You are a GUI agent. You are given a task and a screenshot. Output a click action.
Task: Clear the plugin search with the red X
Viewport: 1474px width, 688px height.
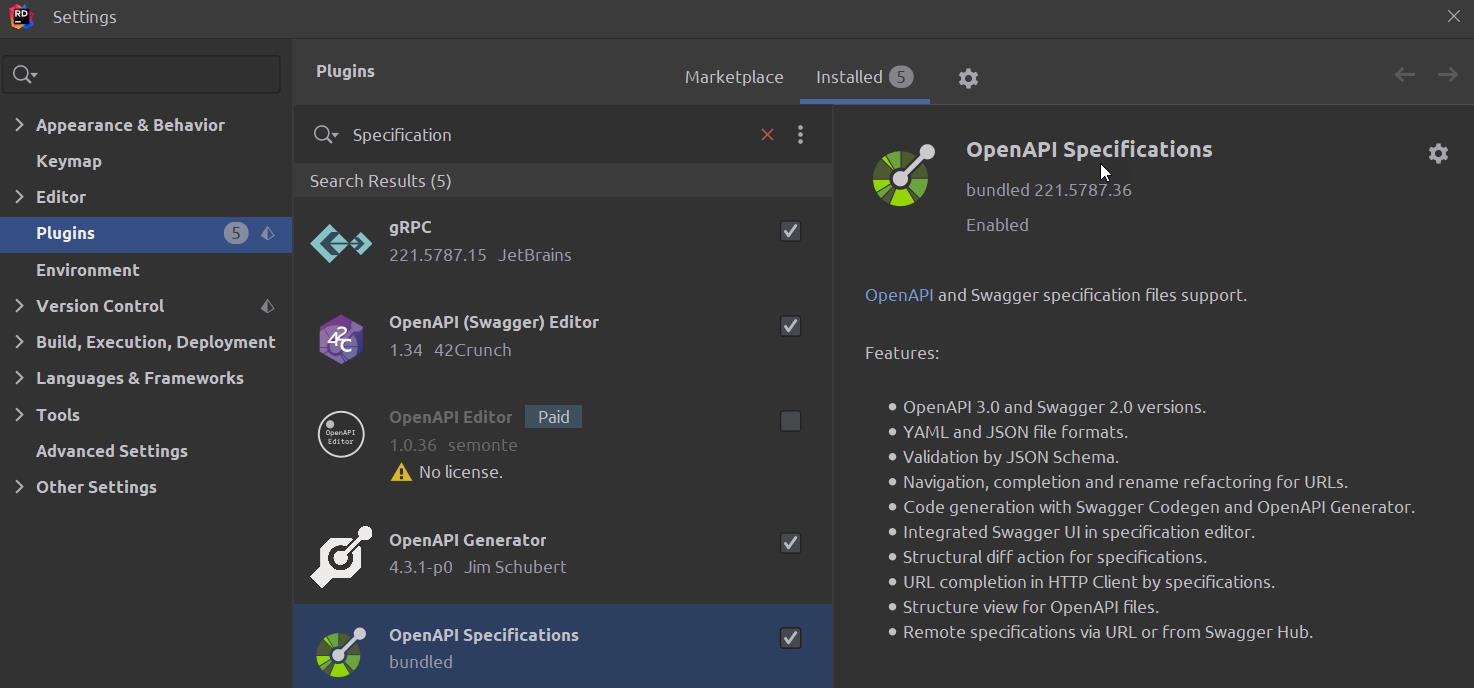coord(767,135)
